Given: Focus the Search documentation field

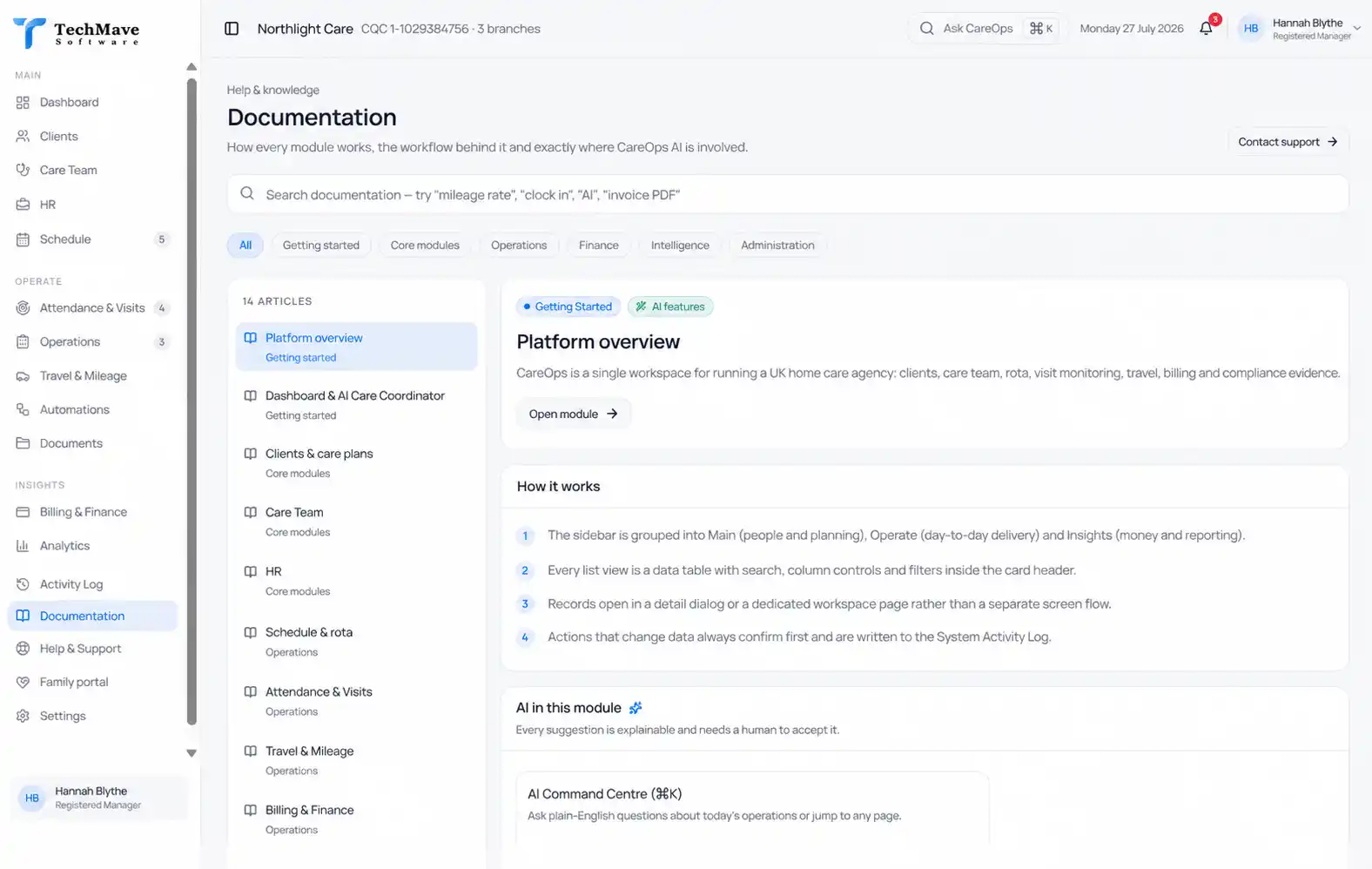Looking at the screenshot, I should [788, 194].
